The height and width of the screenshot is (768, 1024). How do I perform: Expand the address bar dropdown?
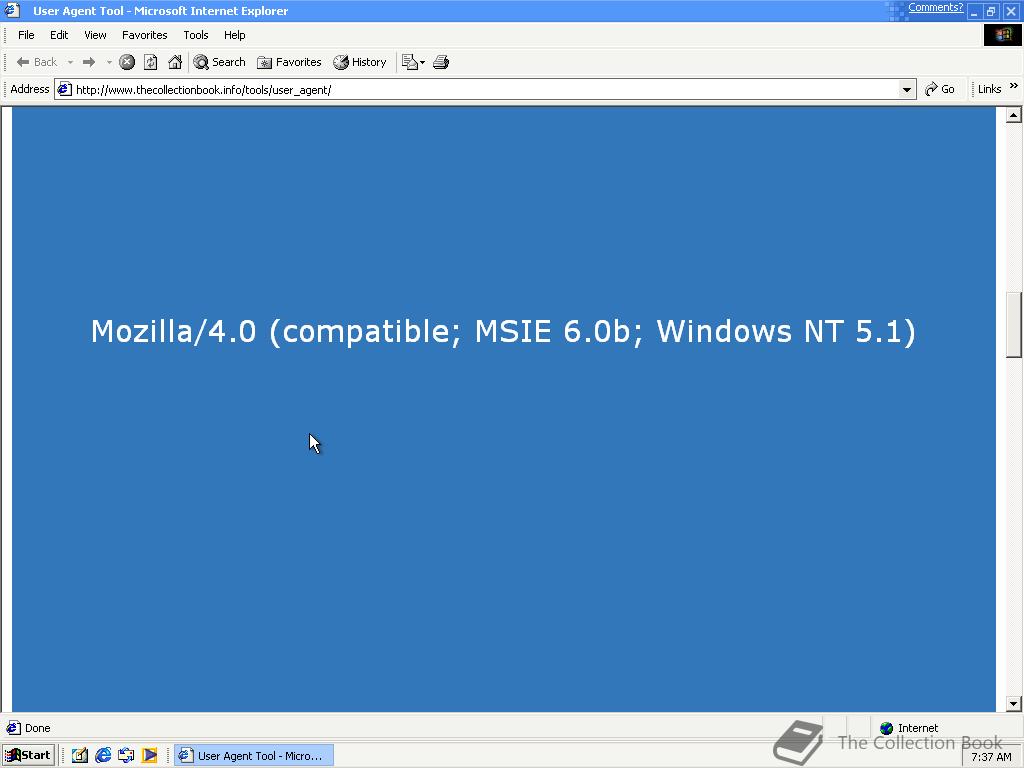[907, 89]
